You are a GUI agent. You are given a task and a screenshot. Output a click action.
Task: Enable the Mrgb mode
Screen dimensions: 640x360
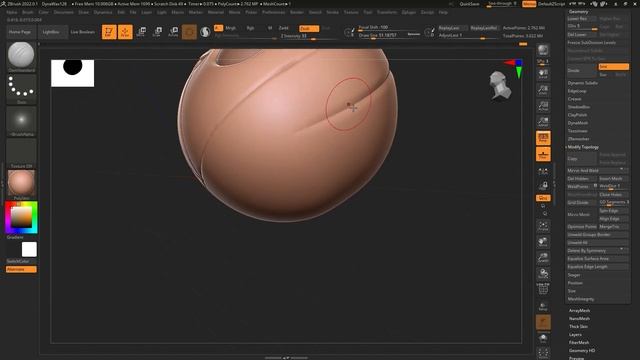(x=231, y=28)
